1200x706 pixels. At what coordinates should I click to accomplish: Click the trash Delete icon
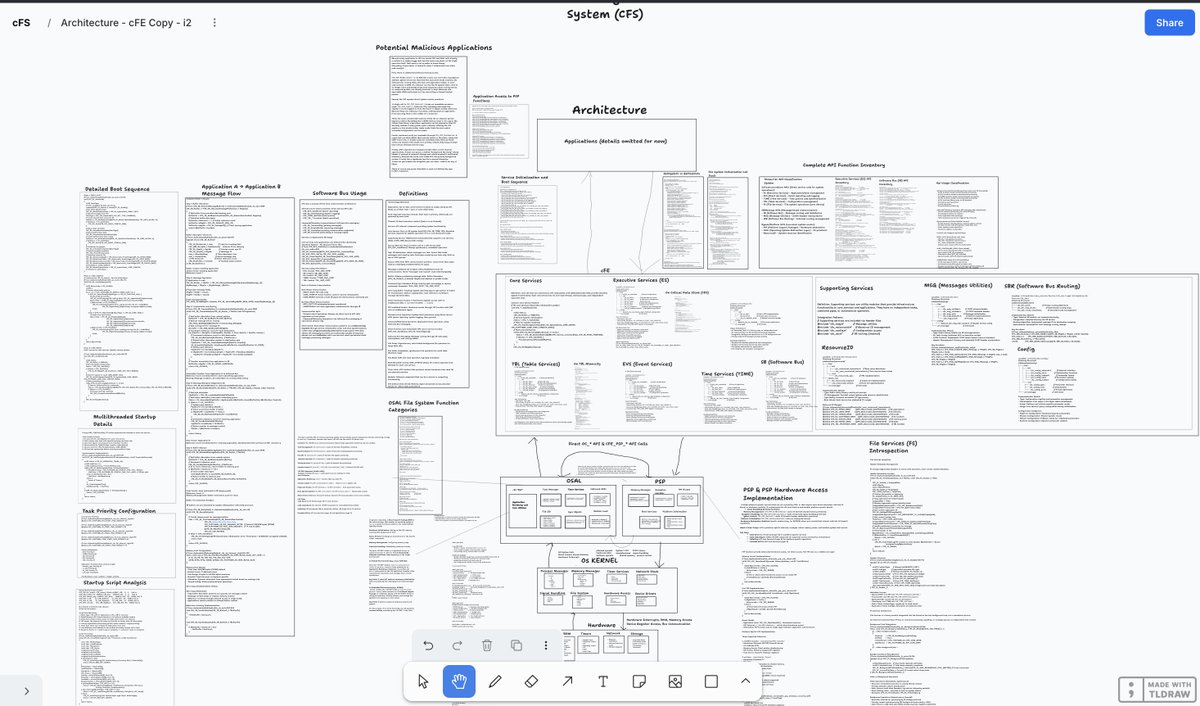[x=487, y=645]
